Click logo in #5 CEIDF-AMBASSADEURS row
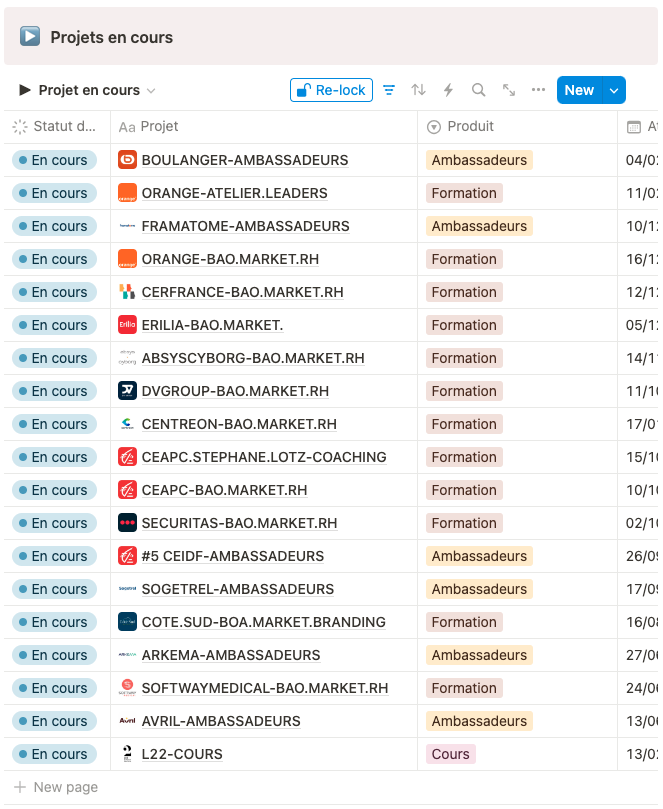 click(x=127, y=556)
